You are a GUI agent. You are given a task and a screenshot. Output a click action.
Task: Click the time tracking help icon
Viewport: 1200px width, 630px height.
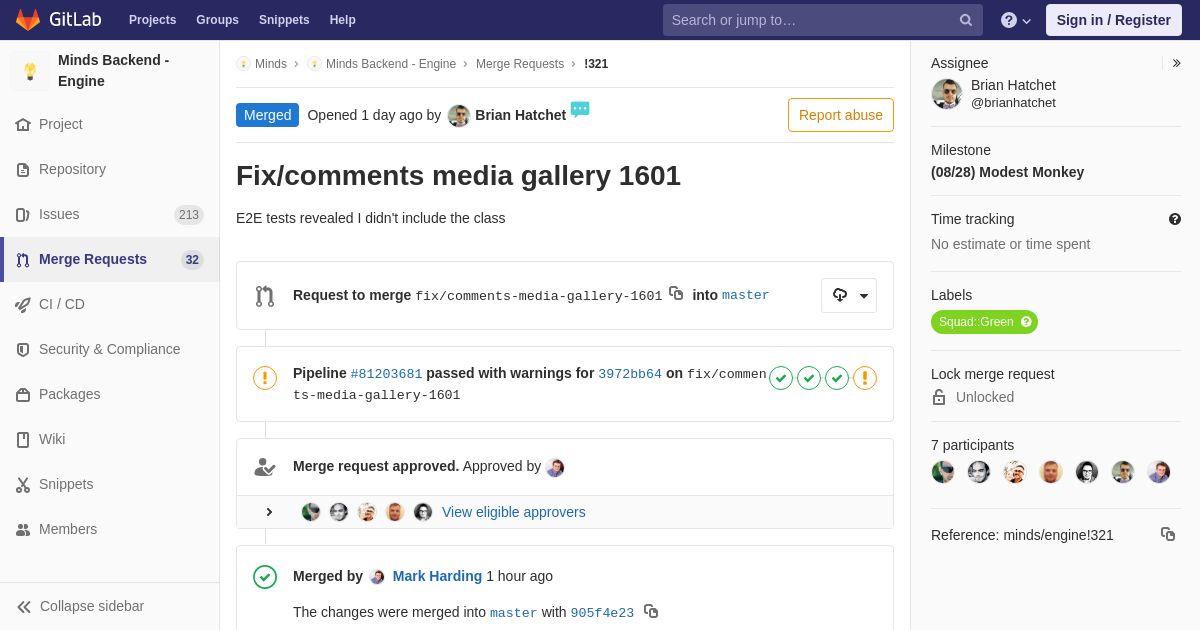1174,219
